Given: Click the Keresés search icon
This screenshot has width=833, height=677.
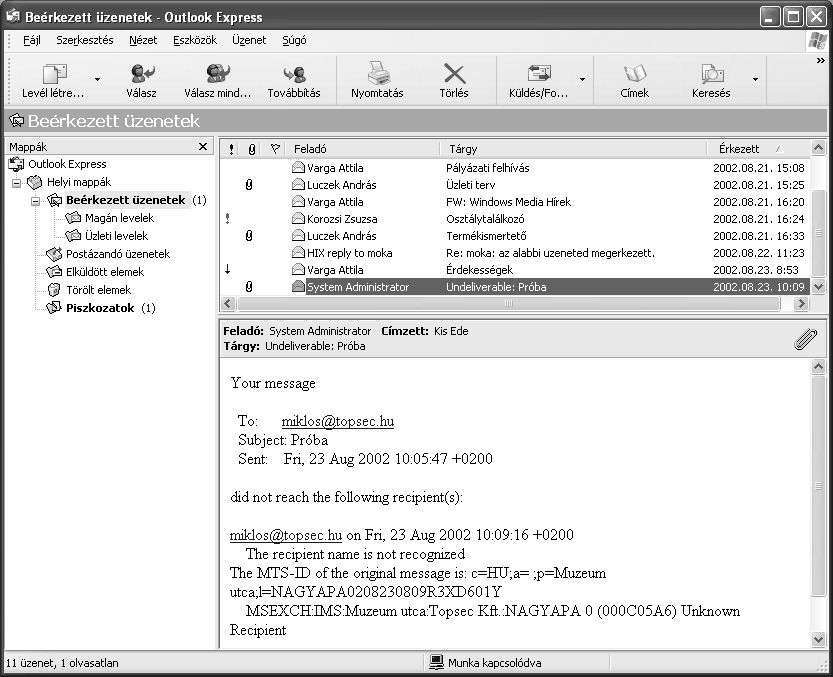Looking at the screenshot, I should click(711, 74).
